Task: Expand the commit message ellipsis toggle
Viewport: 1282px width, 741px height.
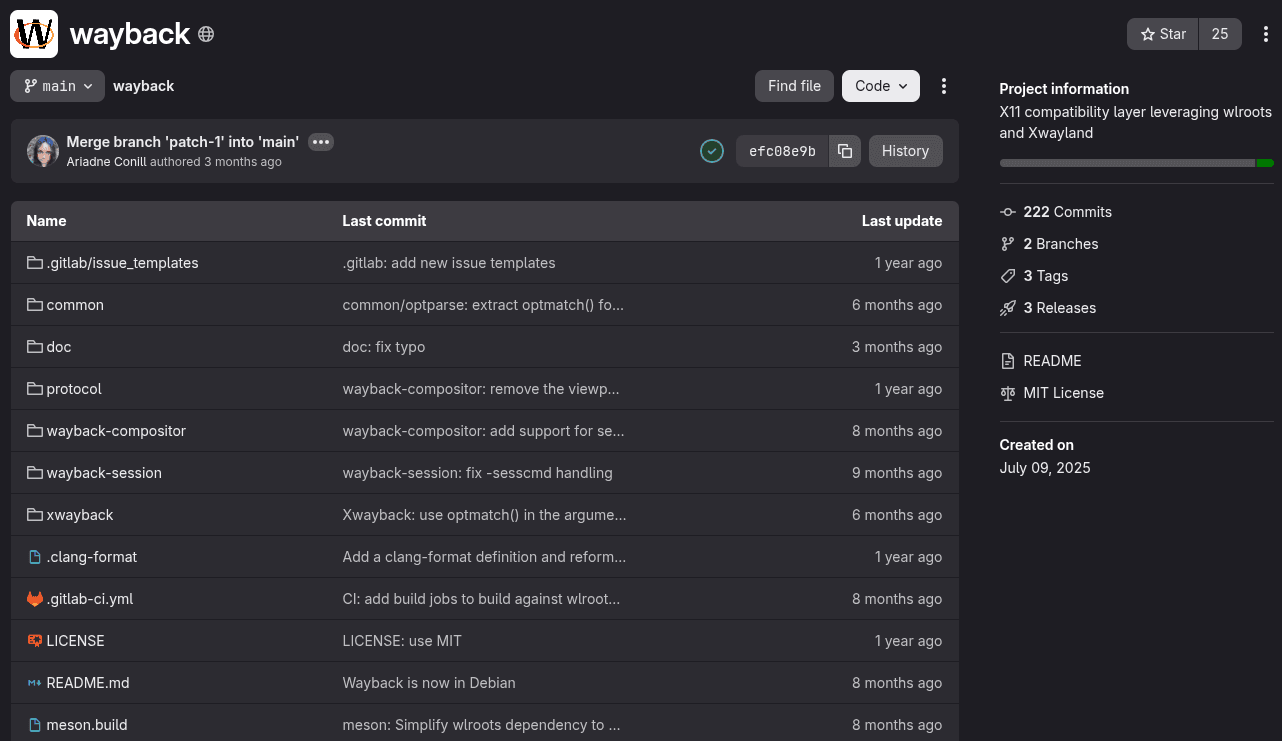Action: [x=321, y=142]
